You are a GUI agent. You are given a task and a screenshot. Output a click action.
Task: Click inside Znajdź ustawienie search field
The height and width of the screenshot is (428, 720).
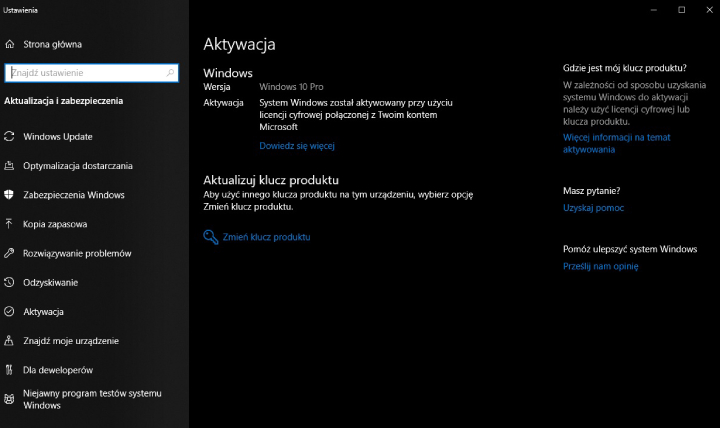pos(92,73)
